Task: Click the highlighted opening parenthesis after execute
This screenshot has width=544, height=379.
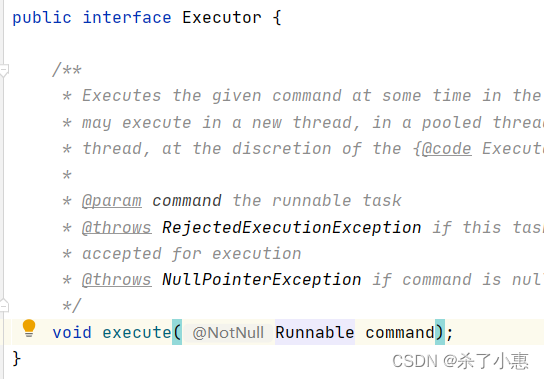Action: 177,332
